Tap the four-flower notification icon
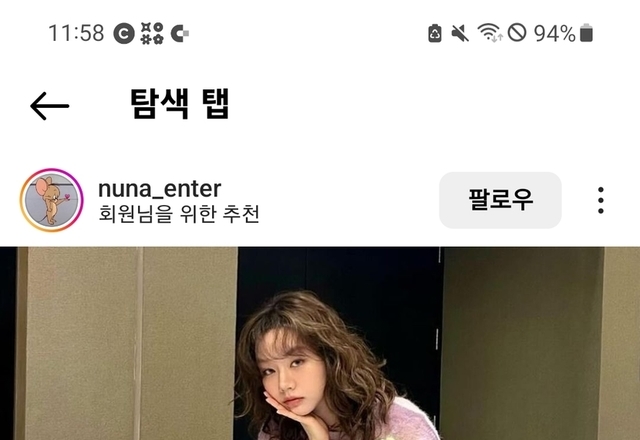The image size is (640, 440). tap(152, 33)
